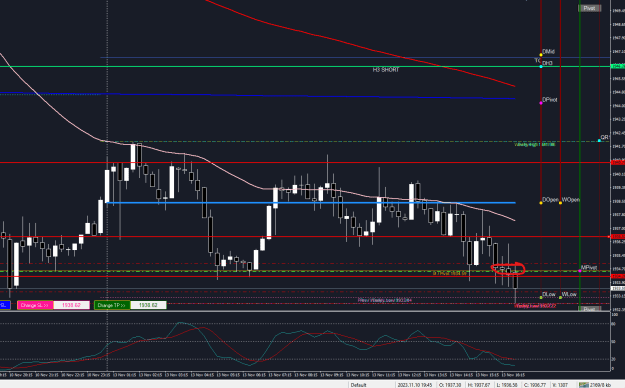The width and height of the screenshot is (625, 388).
Task: Click the Weekly High dashed line label
Action: click(x=535, y=144)
